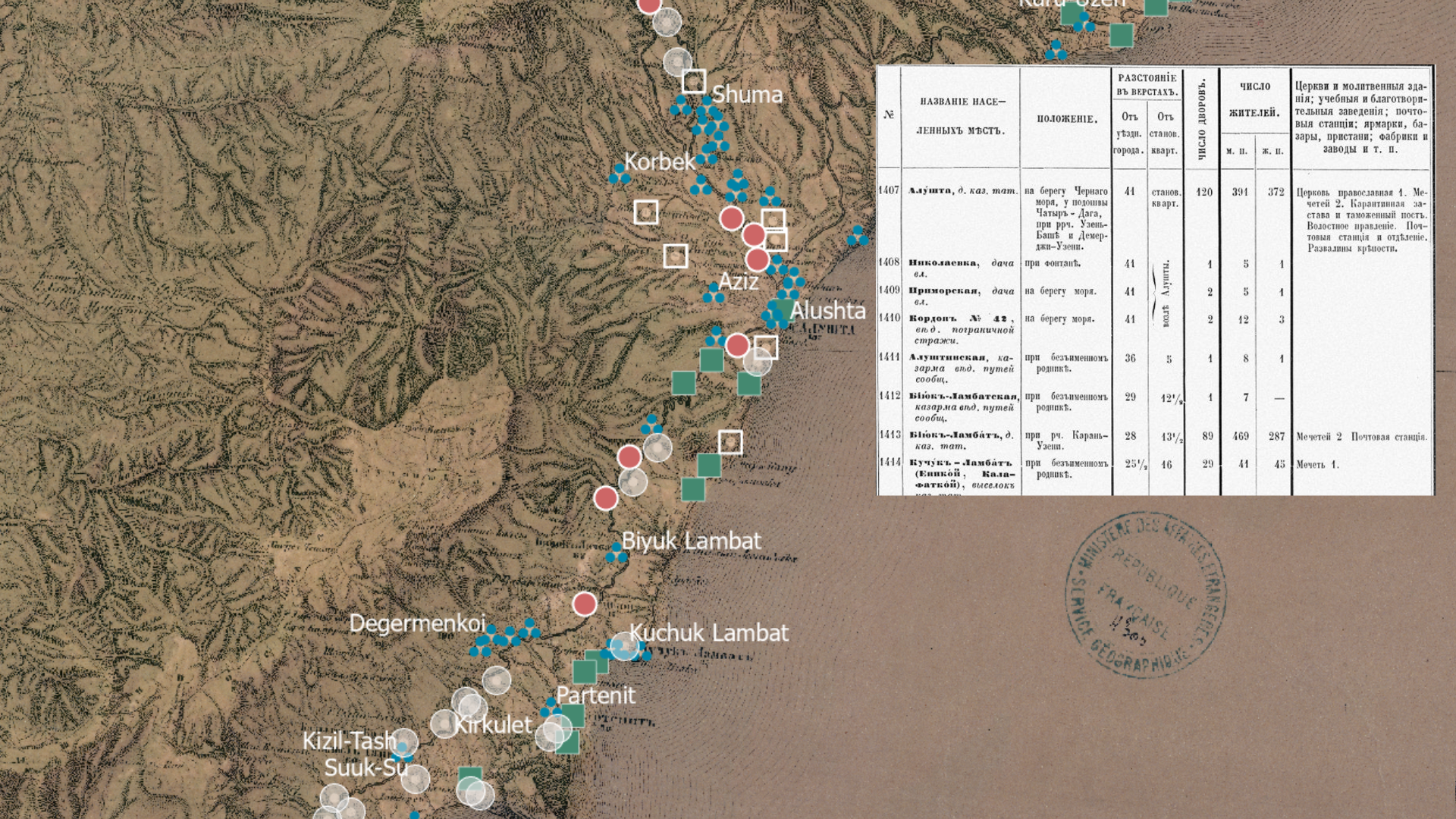The image size is (1456, 819).
Task: Open the Russian census table overlay image
Action: tap(1155, 280)
